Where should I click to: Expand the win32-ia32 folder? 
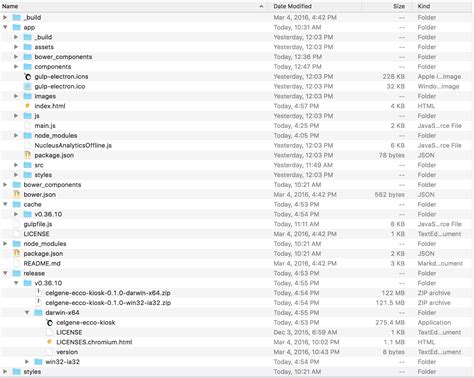27,362
